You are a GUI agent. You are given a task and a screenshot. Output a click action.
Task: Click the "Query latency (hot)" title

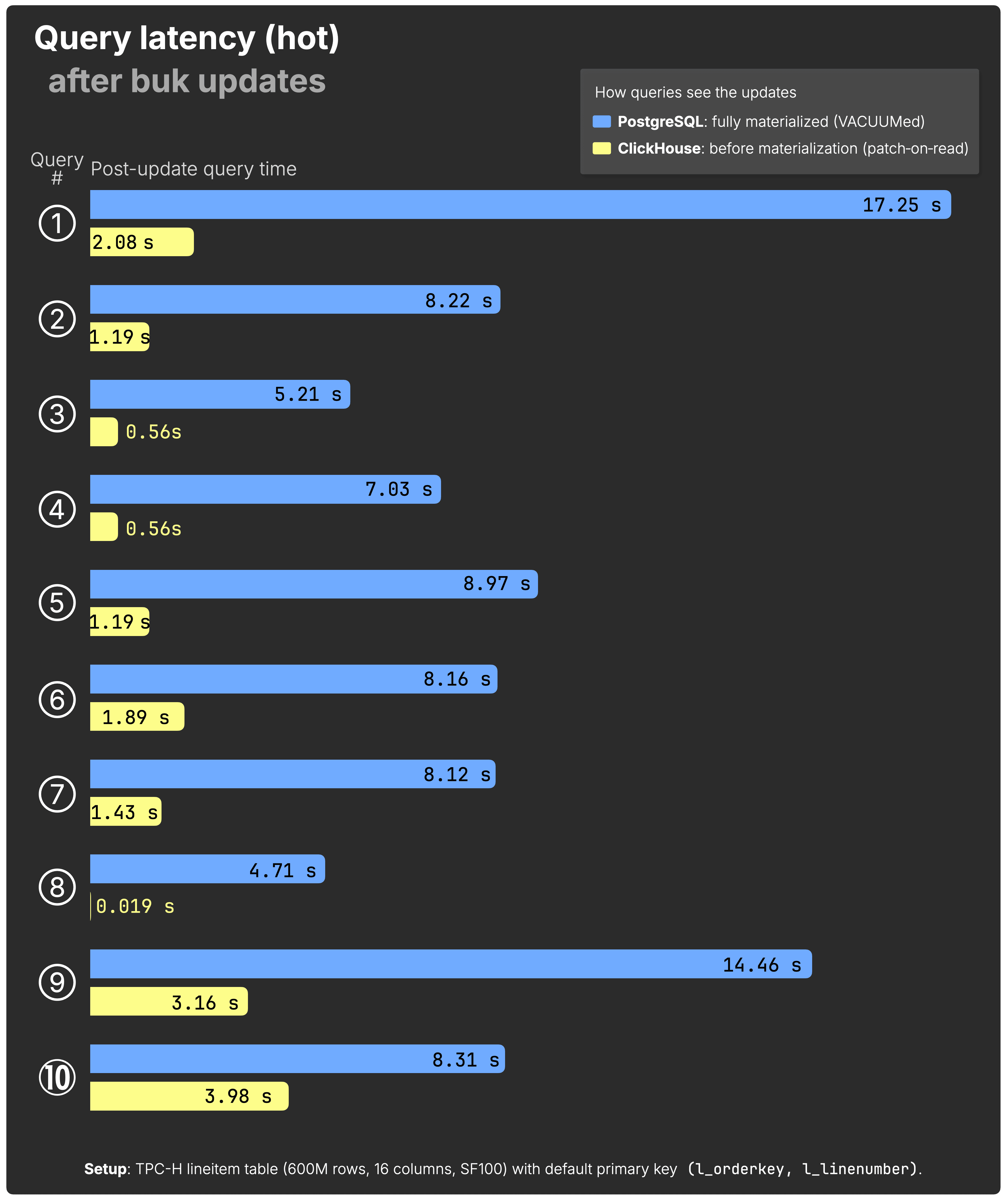[186, 38]
